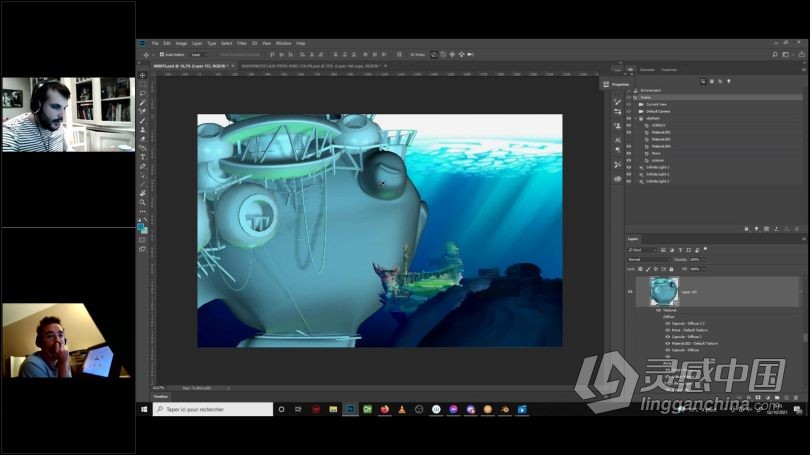This screenshot has height=455, width=810.
Task: Select the Pan 3D Camera mode icon
Action: pos(452,54)
